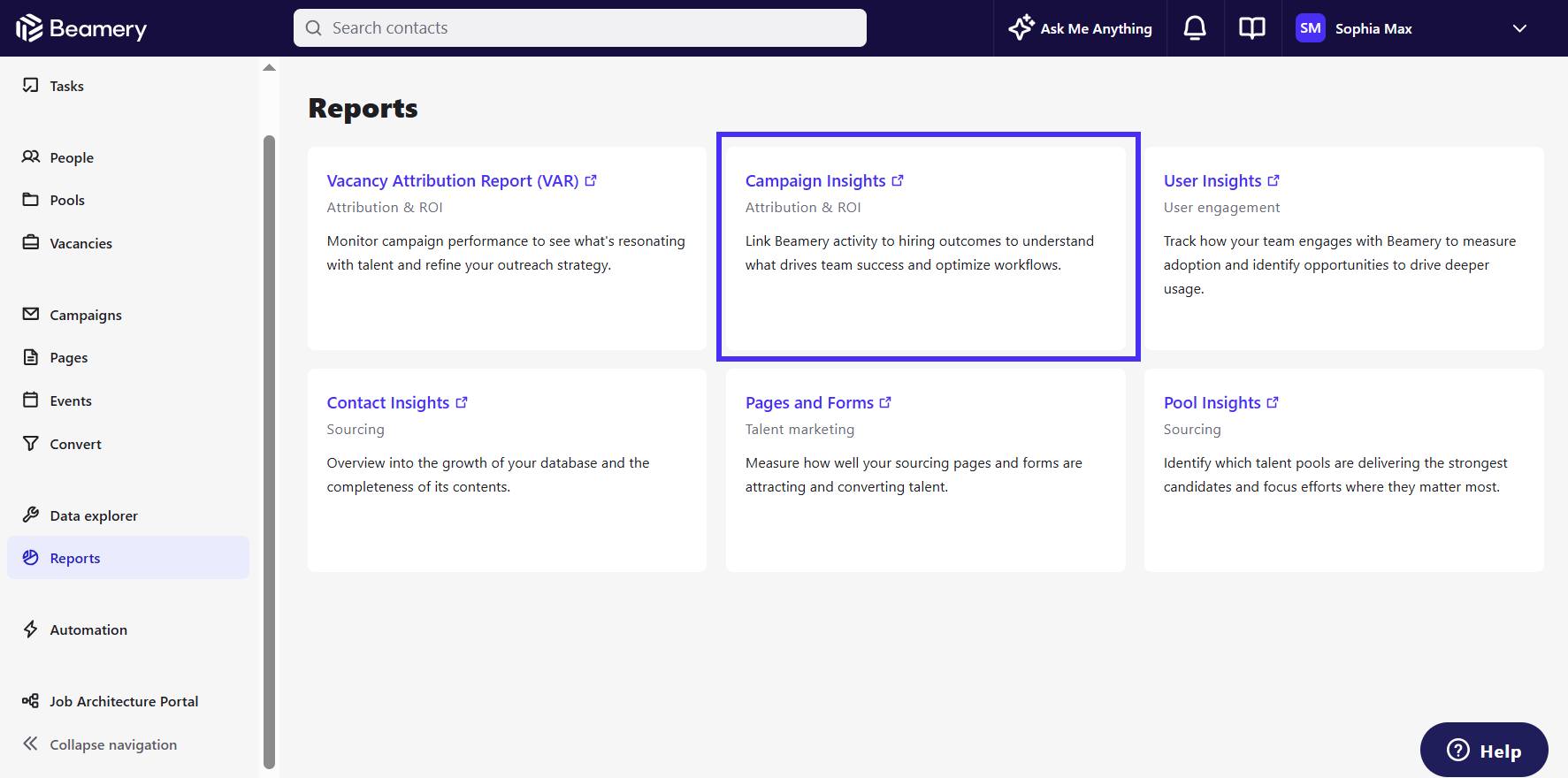
Task: Click external link icon beside Contact Insights
Action: [462, 402]
